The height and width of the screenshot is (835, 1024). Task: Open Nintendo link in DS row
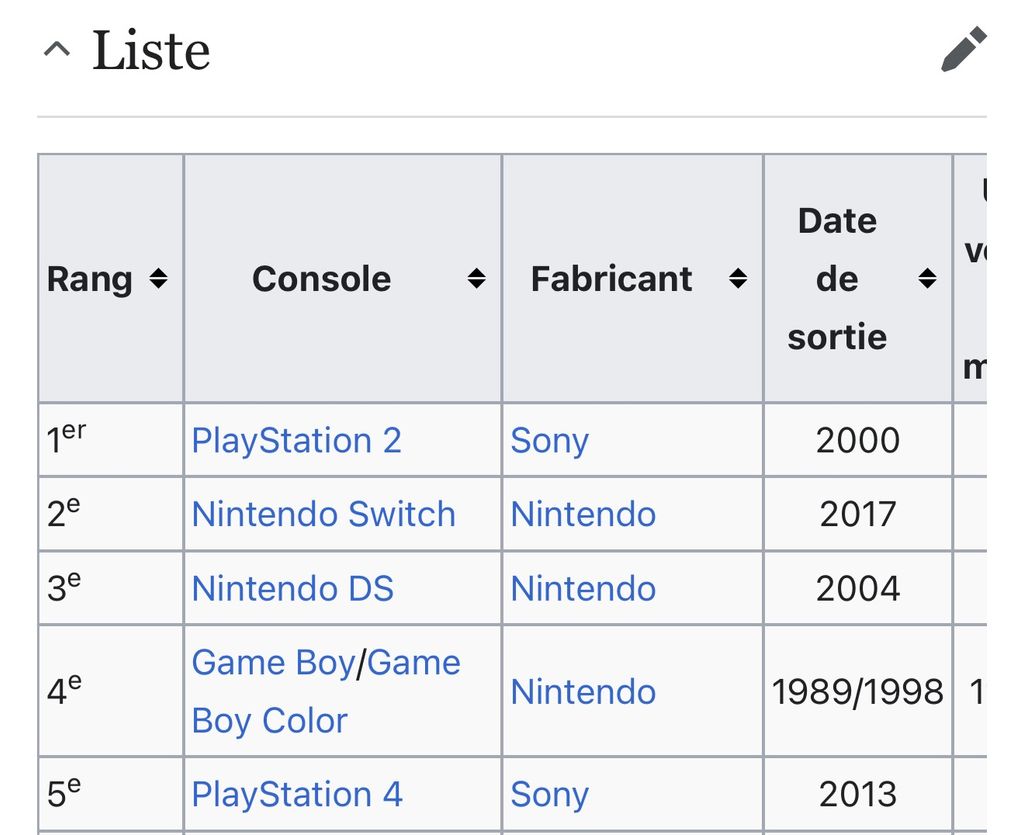click(583, 588)
